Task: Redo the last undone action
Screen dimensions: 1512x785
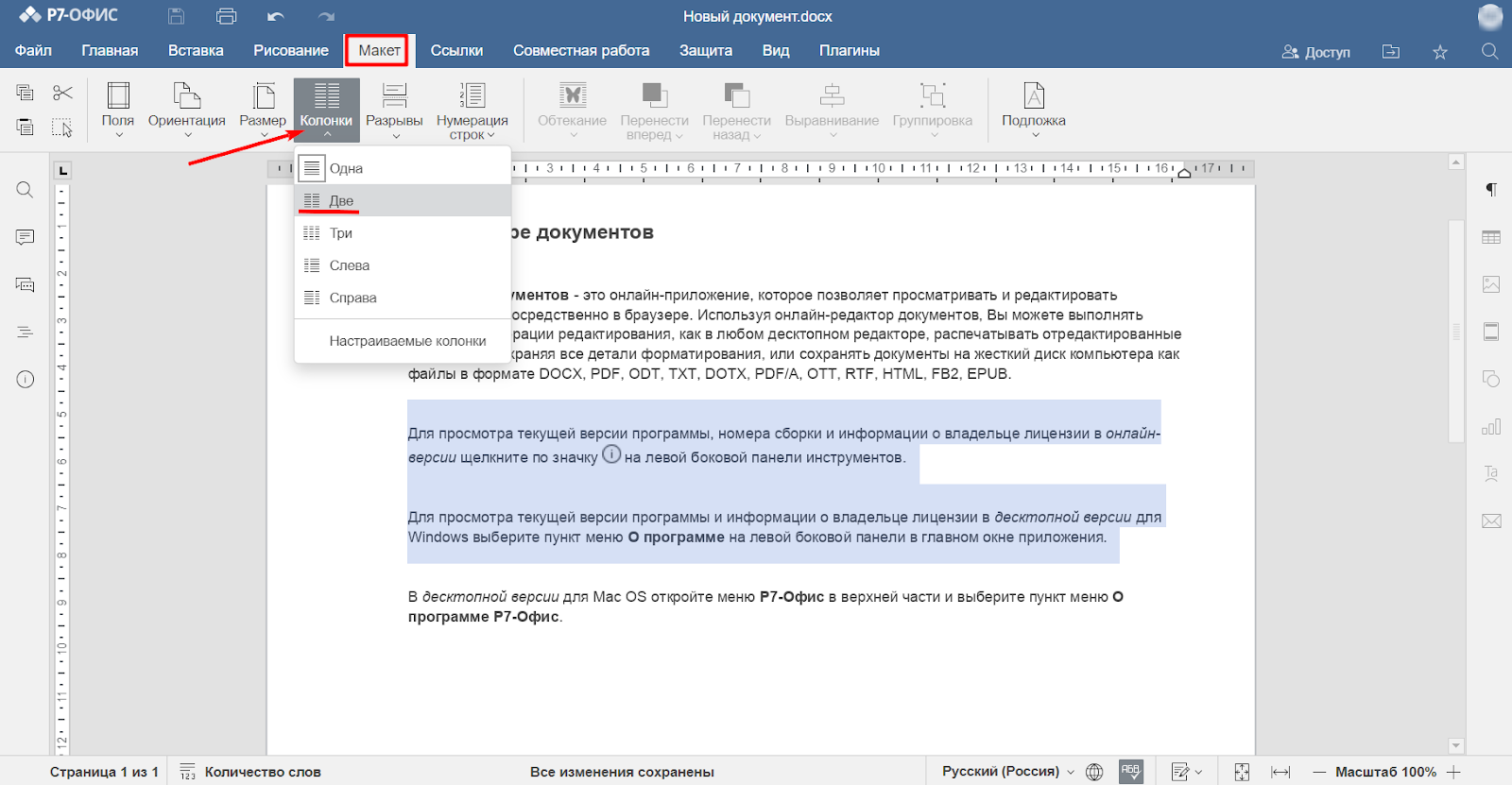Action: click(326, 16)
